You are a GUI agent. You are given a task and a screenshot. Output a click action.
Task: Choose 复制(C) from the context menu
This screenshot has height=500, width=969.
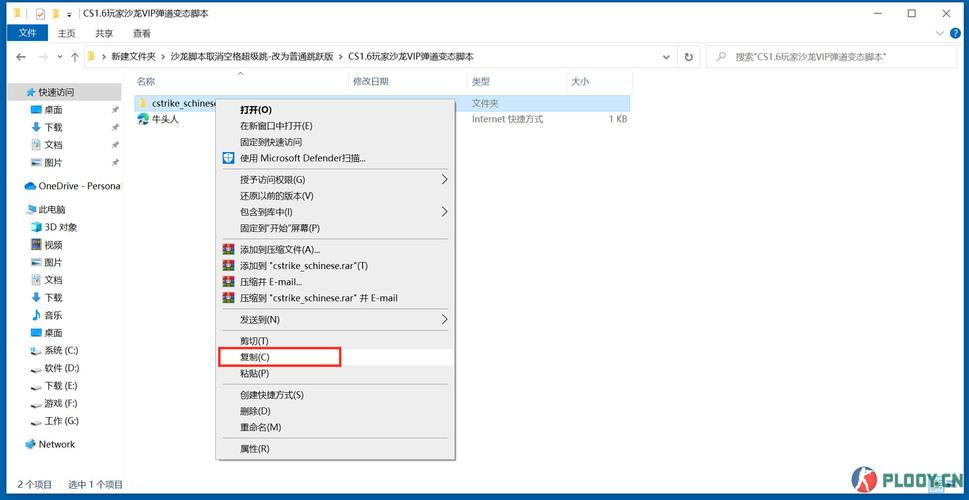[x=335, y=357]
